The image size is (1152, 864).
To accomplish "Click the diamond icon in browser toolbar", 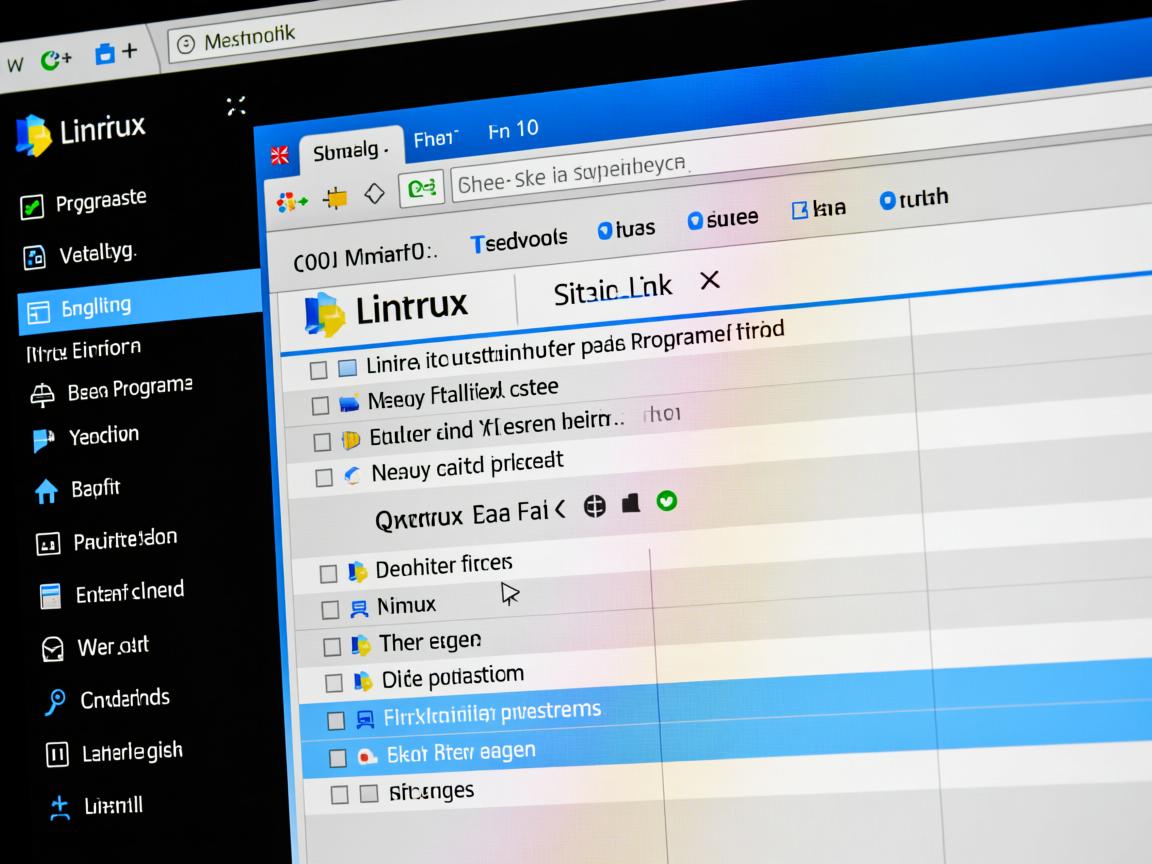I will pyautogui.click(x=374, y=194).
